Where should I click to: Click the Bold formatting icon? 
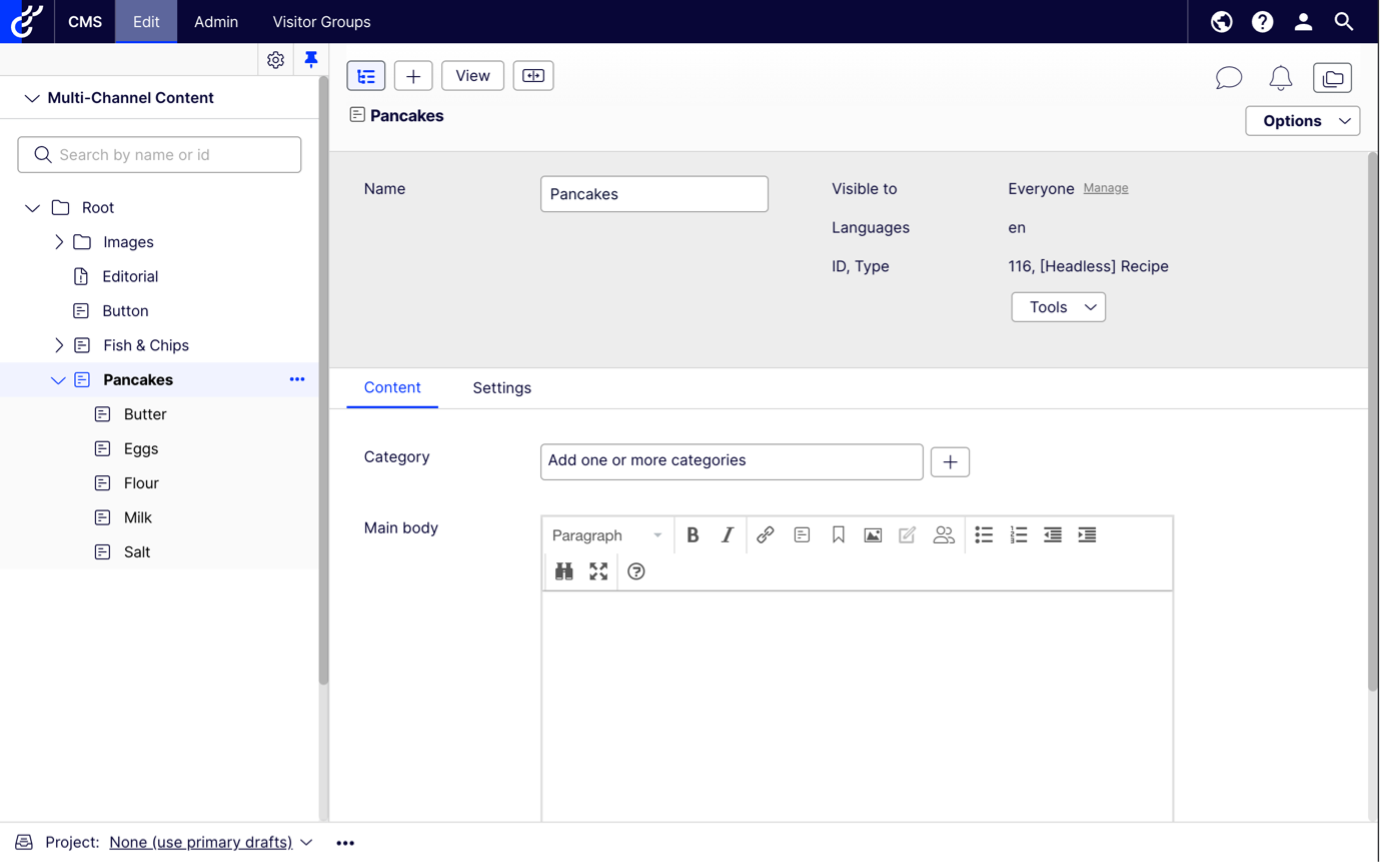[x=692, y=535]
